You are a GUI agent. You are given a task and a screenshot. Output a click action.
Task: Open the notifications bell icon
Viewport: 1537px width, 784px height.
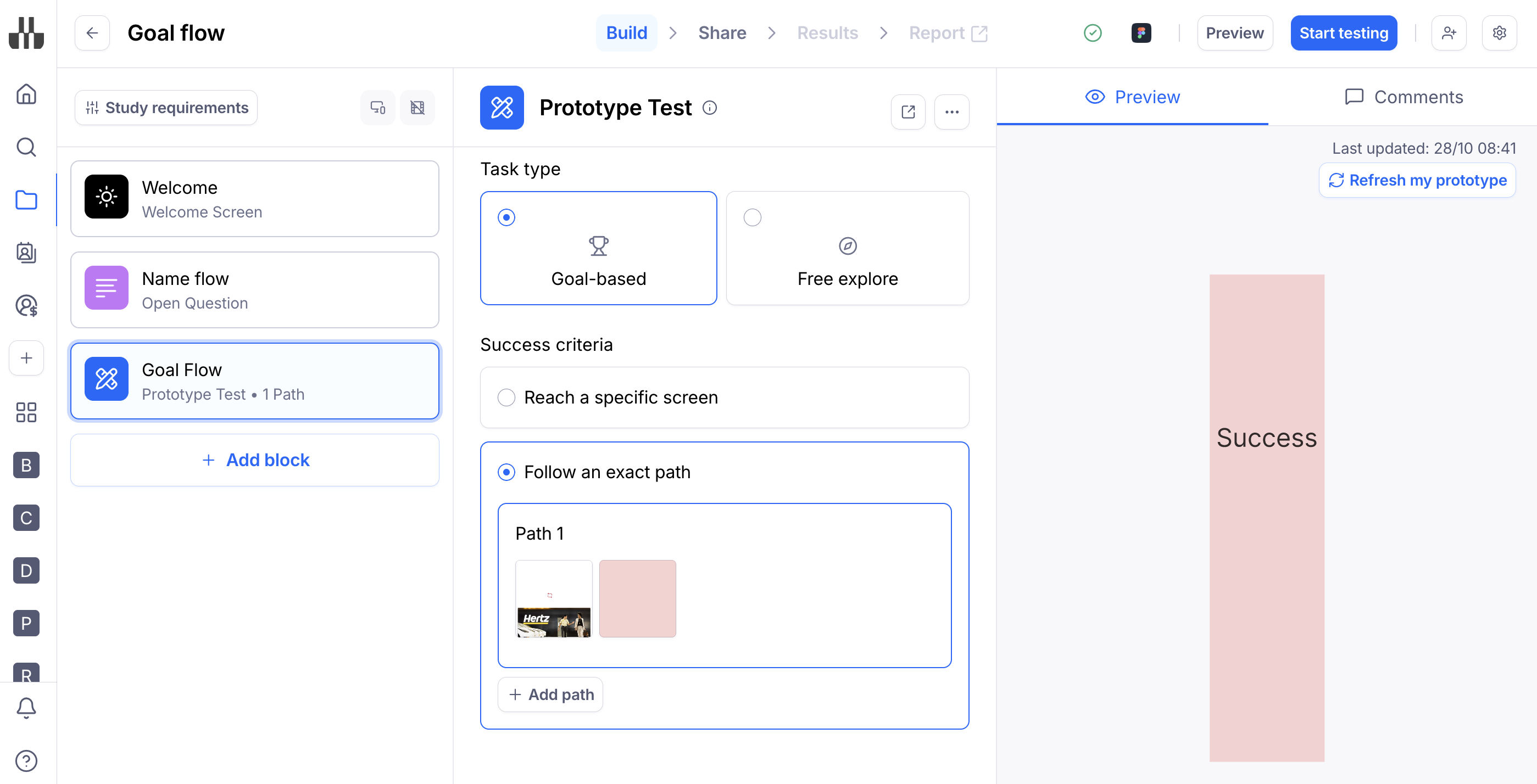(26, 708)
